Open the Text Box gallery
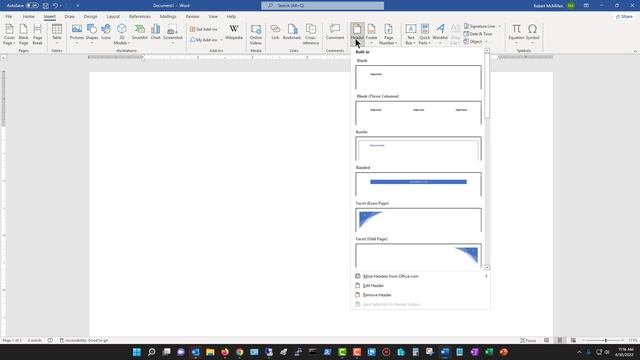Viewport: 640px width, 360px height. point(411,34)
